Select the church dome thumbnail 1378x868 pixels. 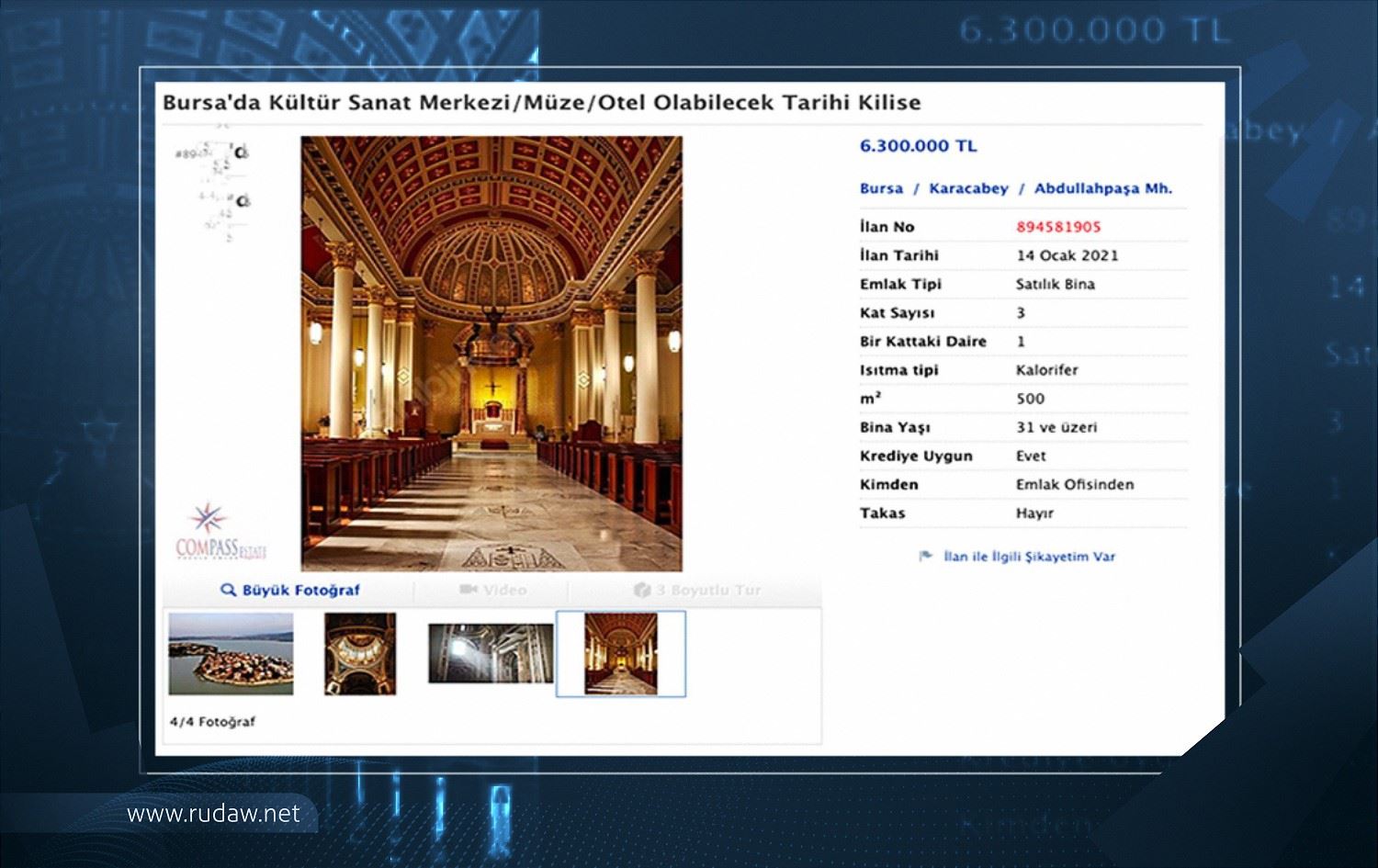click(x=360, y=654)
